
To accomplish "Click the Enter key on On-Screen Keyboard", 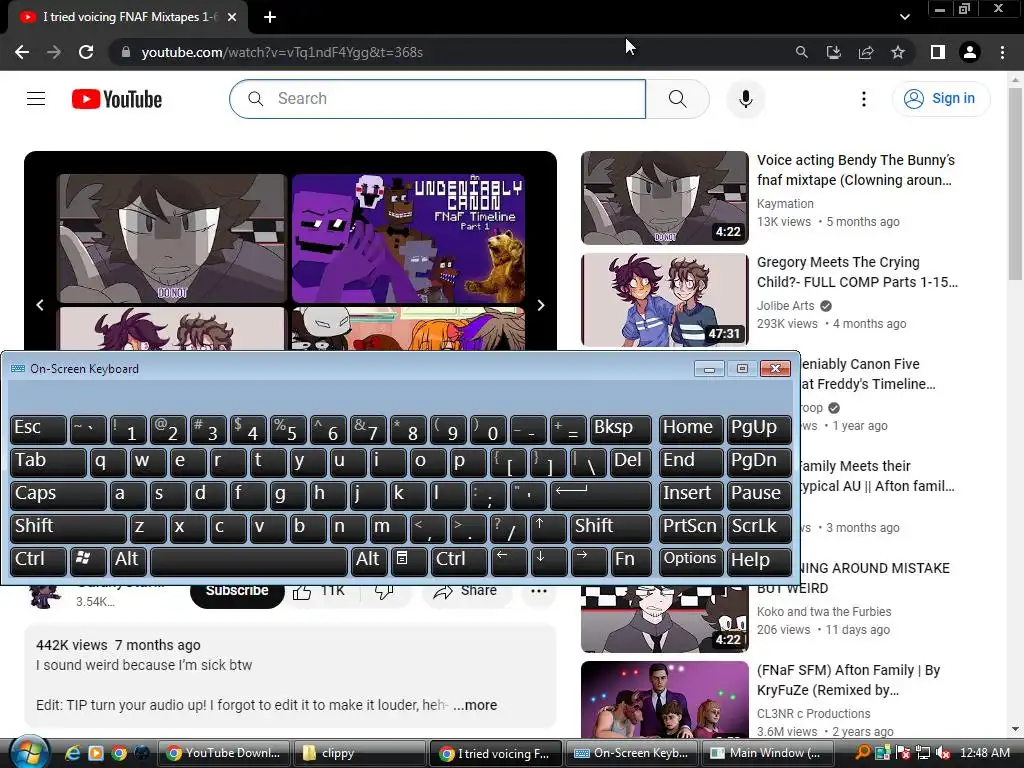I will [601, 494].
